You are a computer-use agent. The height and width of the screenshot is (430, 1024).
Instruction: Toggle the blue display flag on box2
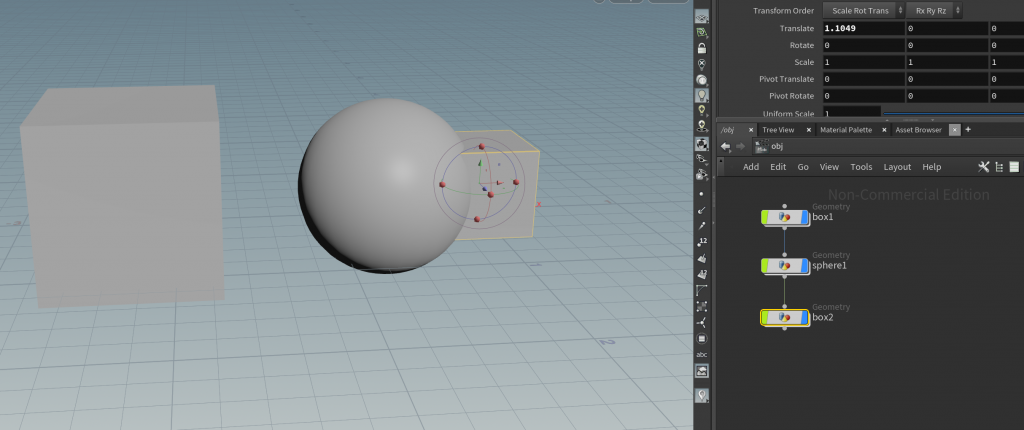[x=805, y=318]
